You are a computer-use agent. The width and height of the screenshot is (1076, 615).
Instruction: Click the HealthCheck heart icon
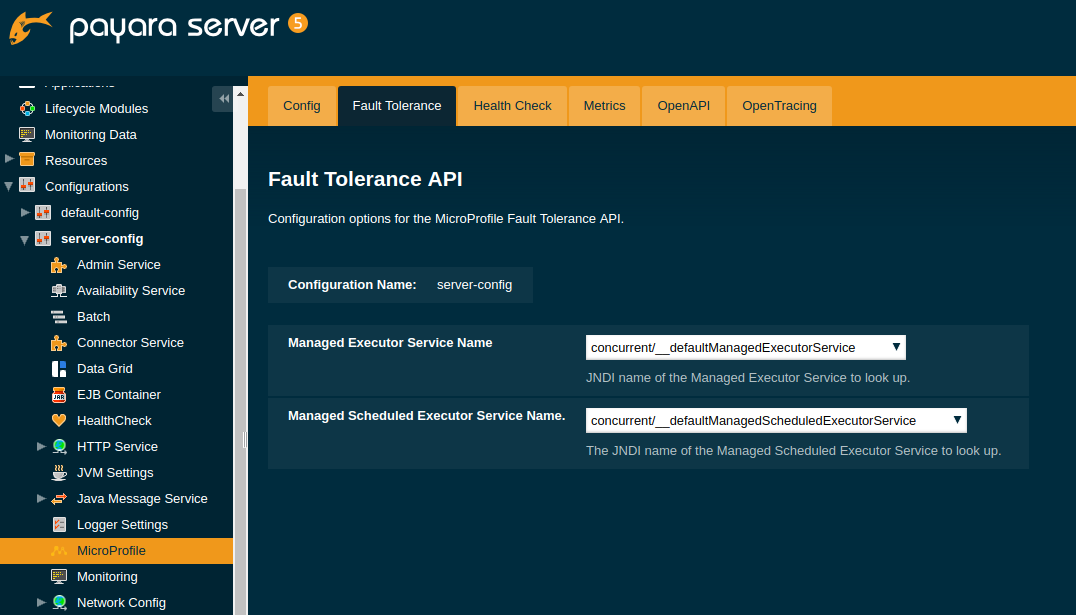59,420
